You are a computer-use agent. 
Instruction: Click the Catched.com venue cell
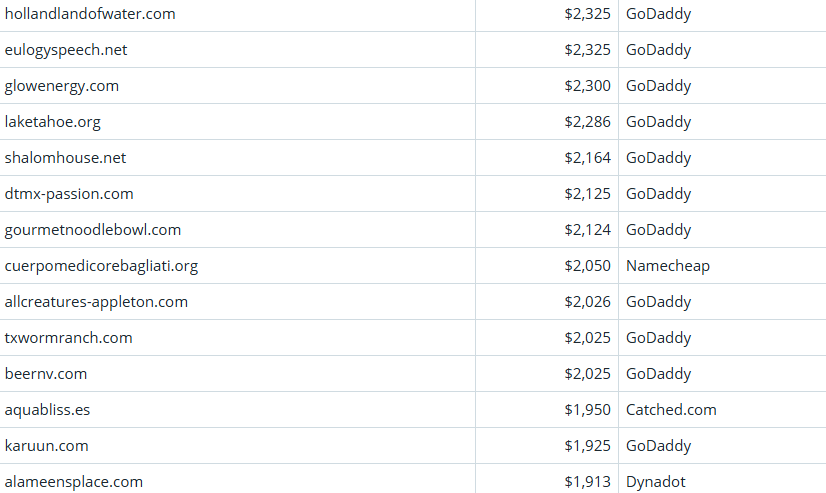click(671, 410)
